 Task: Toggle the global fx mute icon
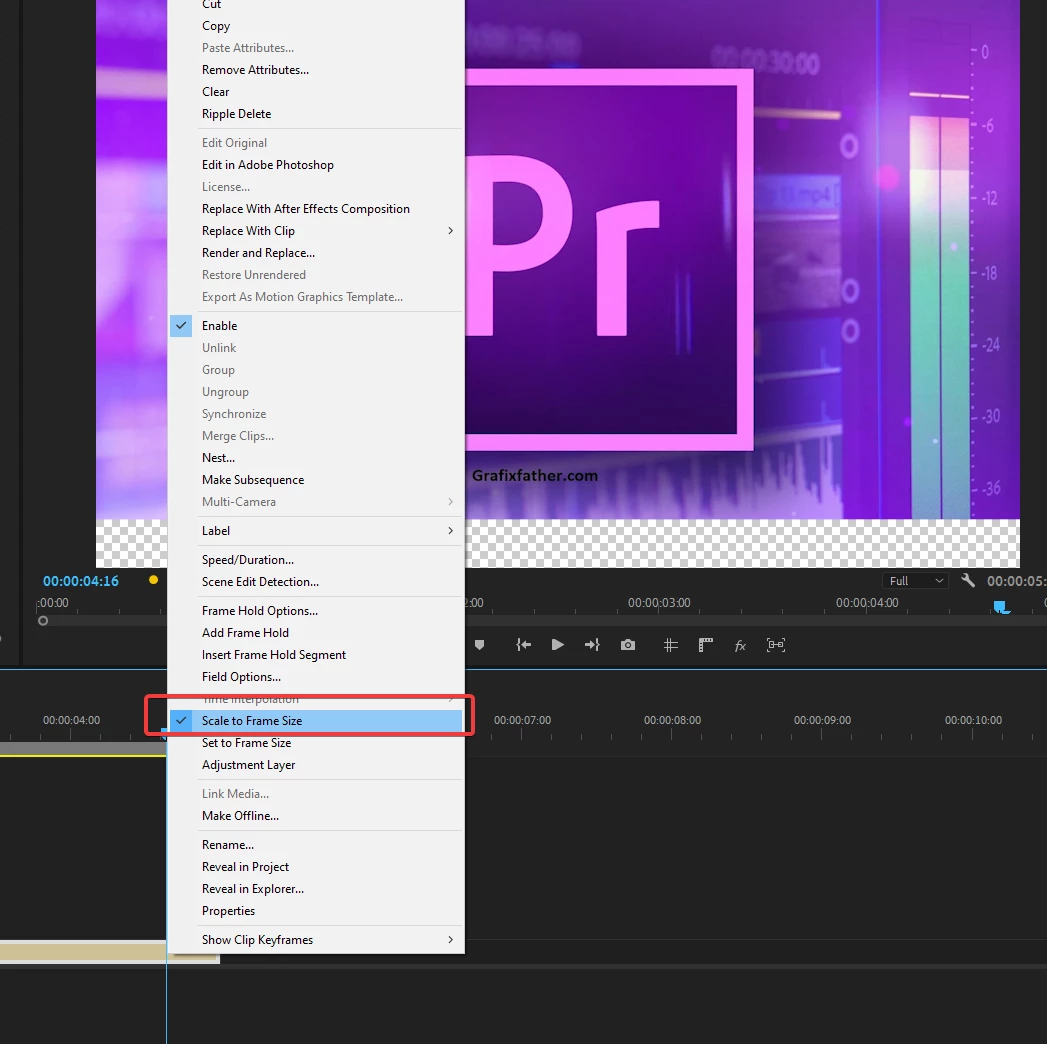(740, 645)
